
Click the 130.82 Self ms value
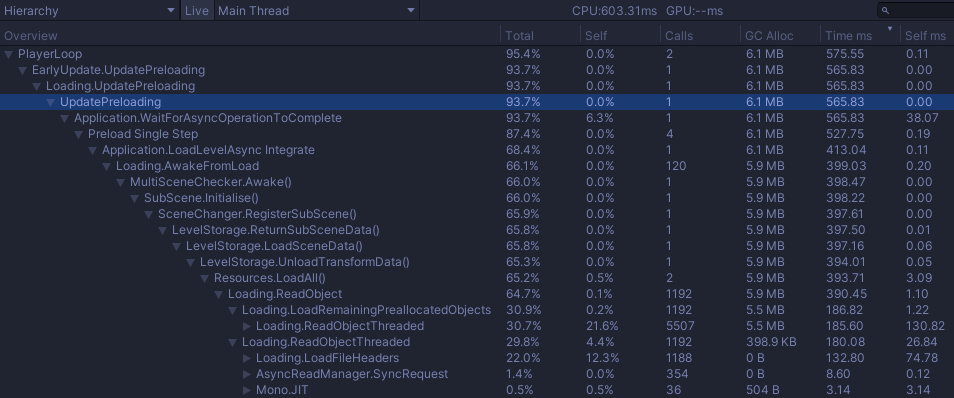pyautogui.click(x=925, y=326)
